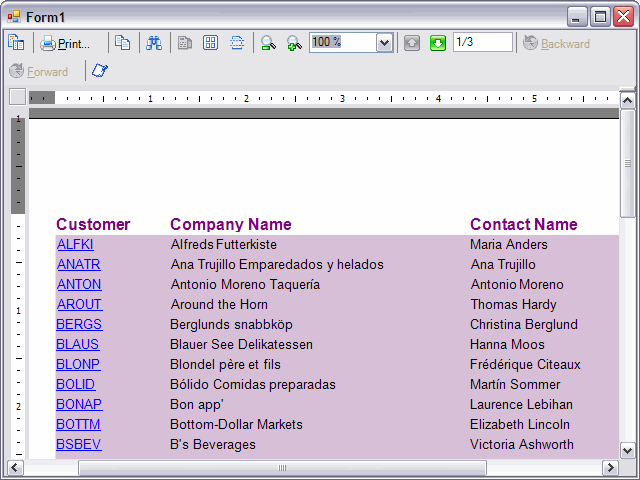
Task: Toggle the document map tree icon
Action: pos(16,43)
